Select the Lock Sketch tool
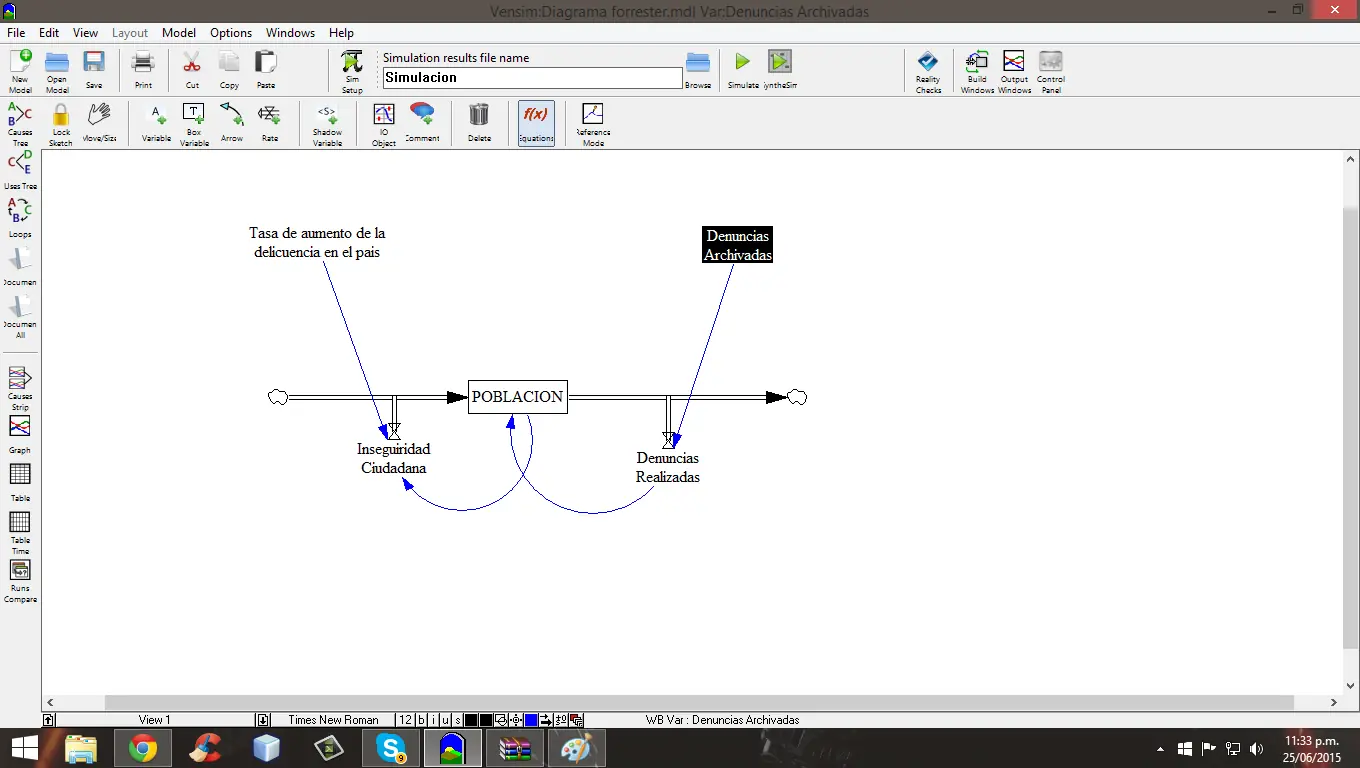Screen dimensions: 1360x768 click(x=61, y=124)
